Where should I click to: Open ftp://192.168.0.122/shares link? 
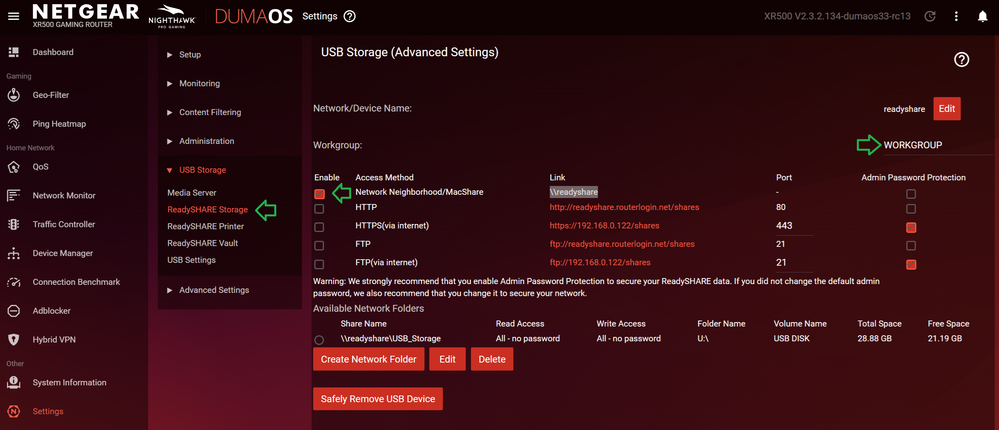click(600, 262)
